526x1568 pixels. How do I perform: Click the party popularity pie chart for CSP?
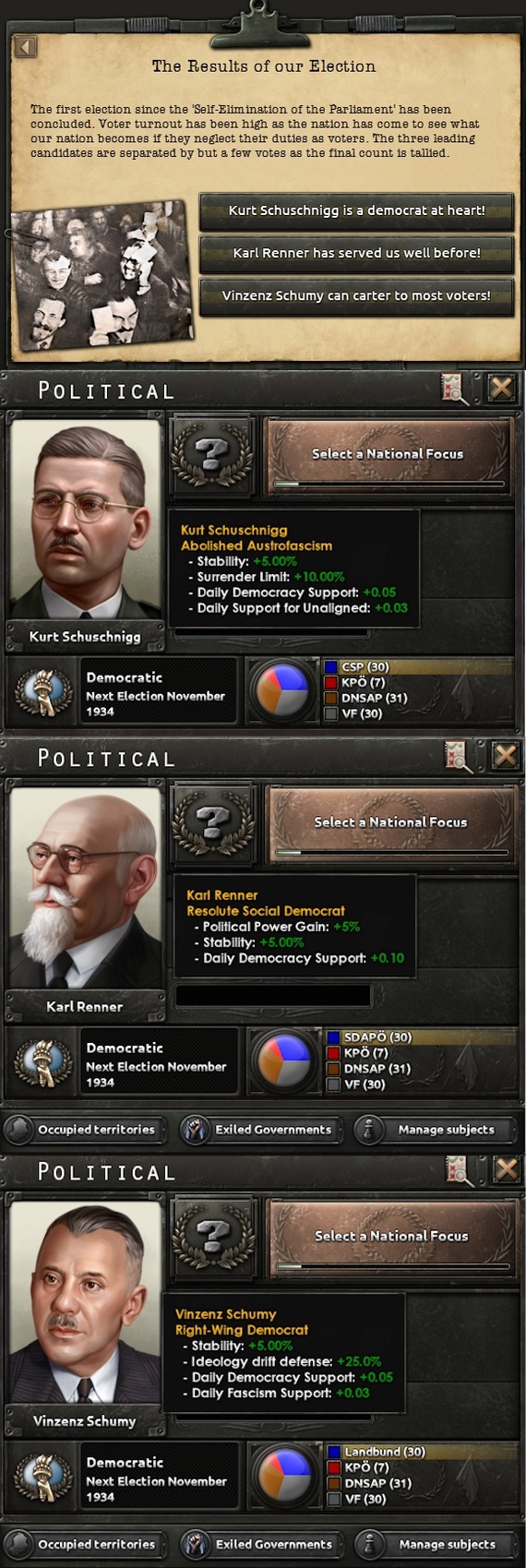coord(281,690)
